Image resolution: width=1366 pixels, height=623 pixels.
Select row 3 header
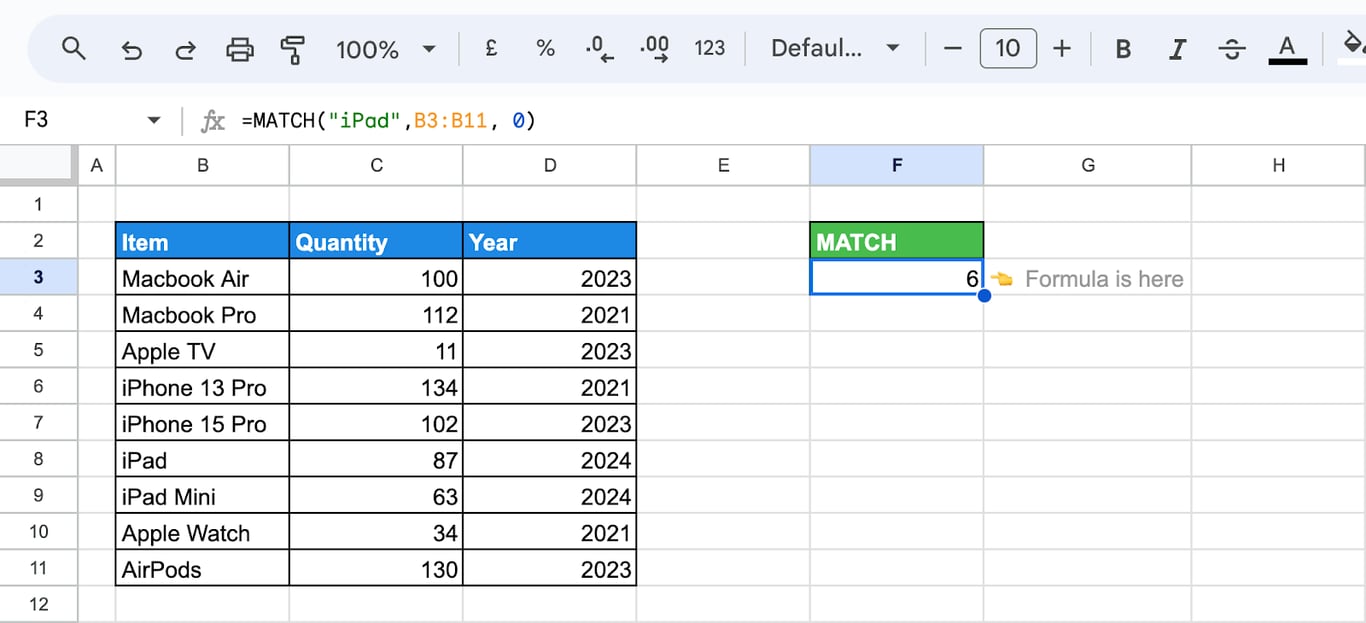click(38, 277)
